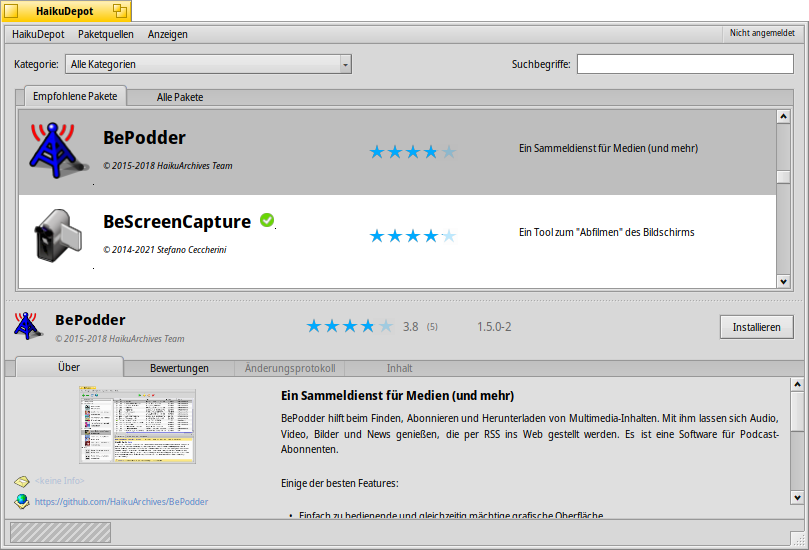Click the window resize corner grip

(x=799, y=540)
